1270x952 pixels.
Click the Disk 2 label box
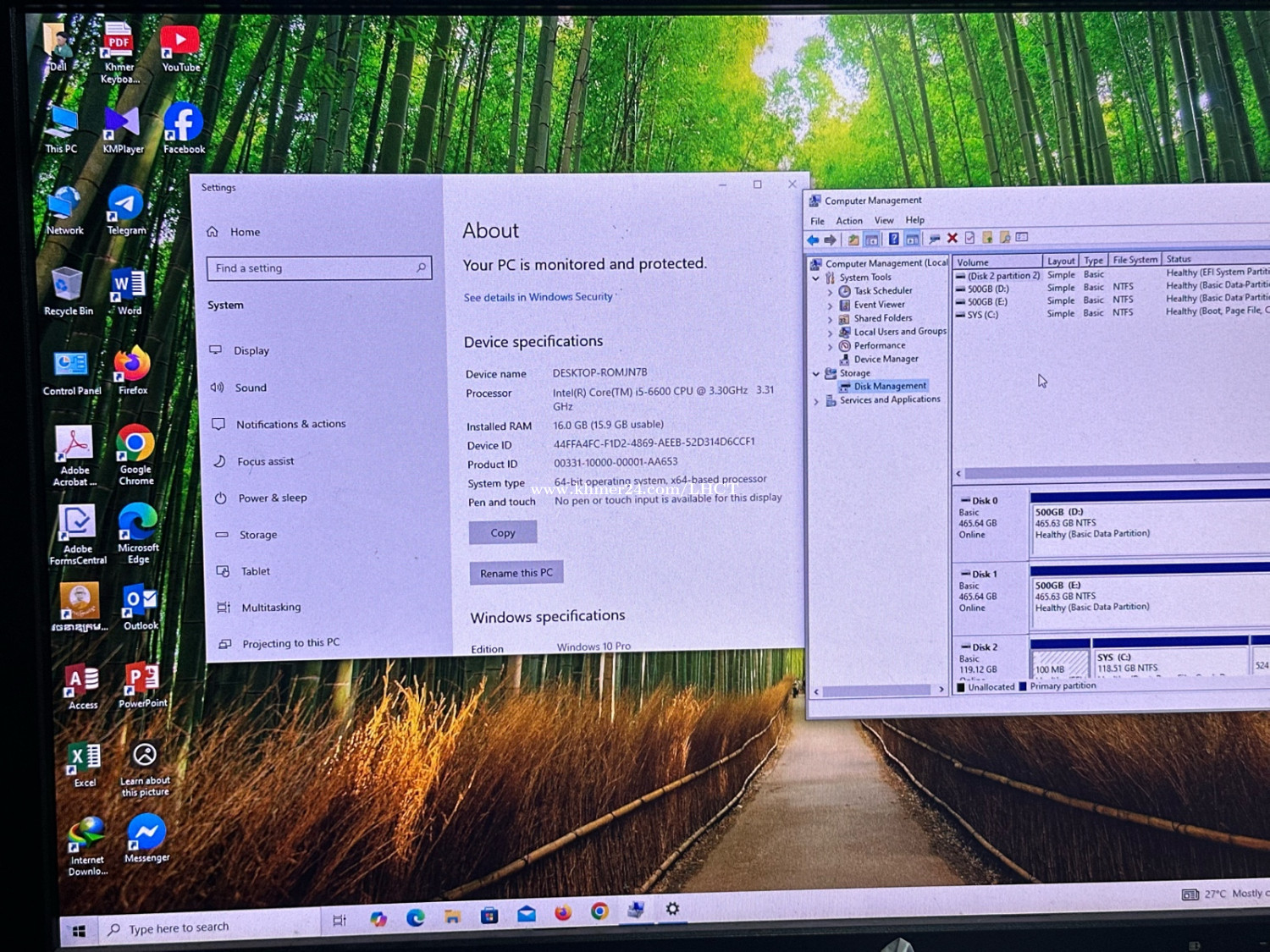pos(990,658)
